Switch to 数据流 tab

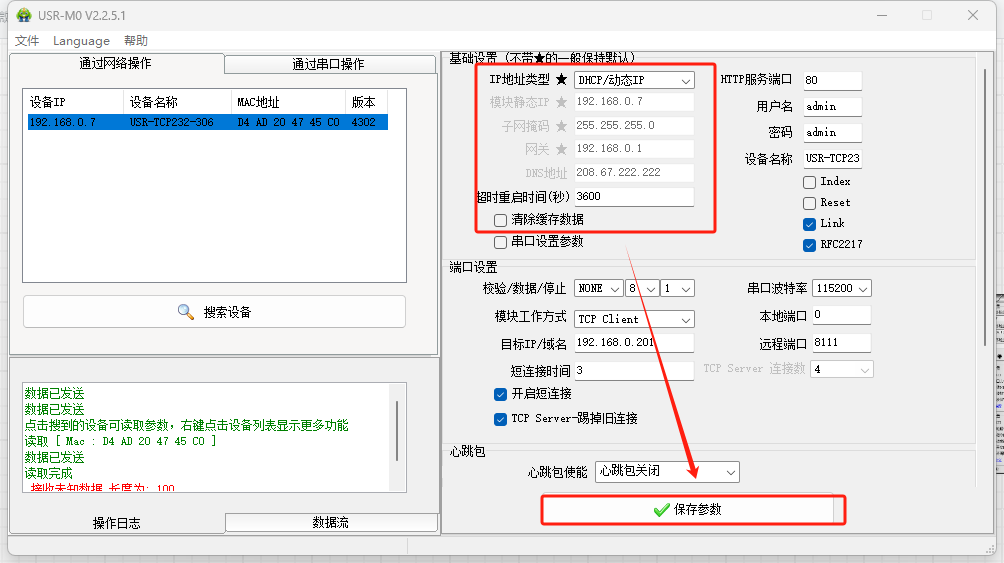[330, 522]
